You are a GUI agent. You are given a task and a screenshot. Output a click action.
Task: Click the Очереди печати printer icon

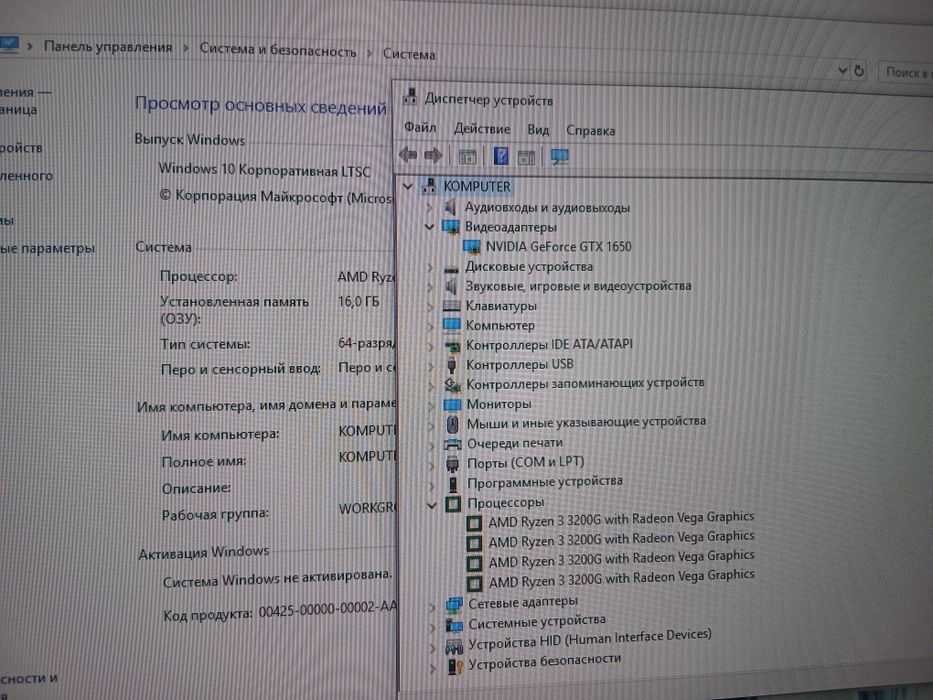453,444
